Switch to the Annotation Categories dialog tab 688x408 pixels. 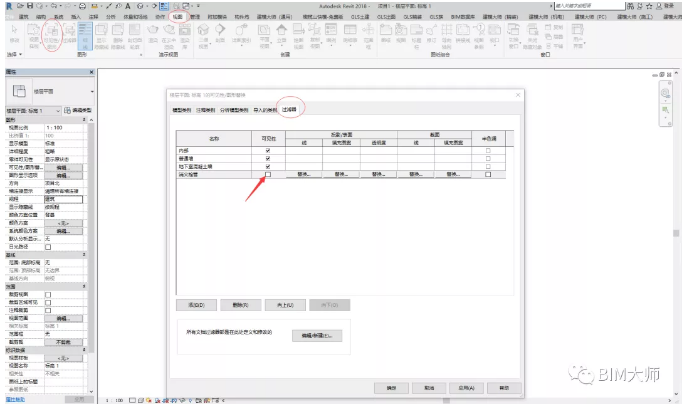(205, 110)
